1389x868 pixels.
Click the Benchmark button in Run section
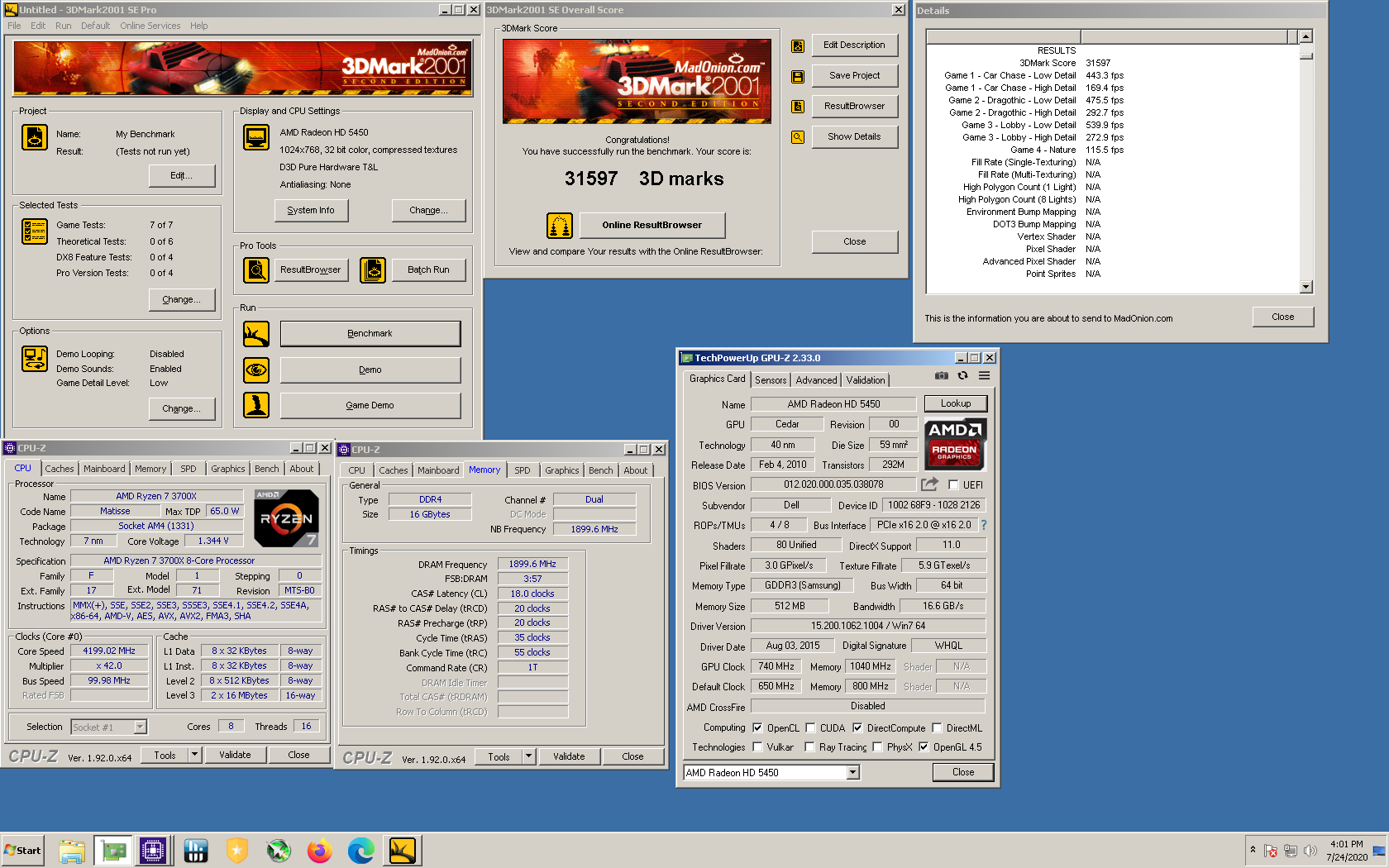coord(370,334)
